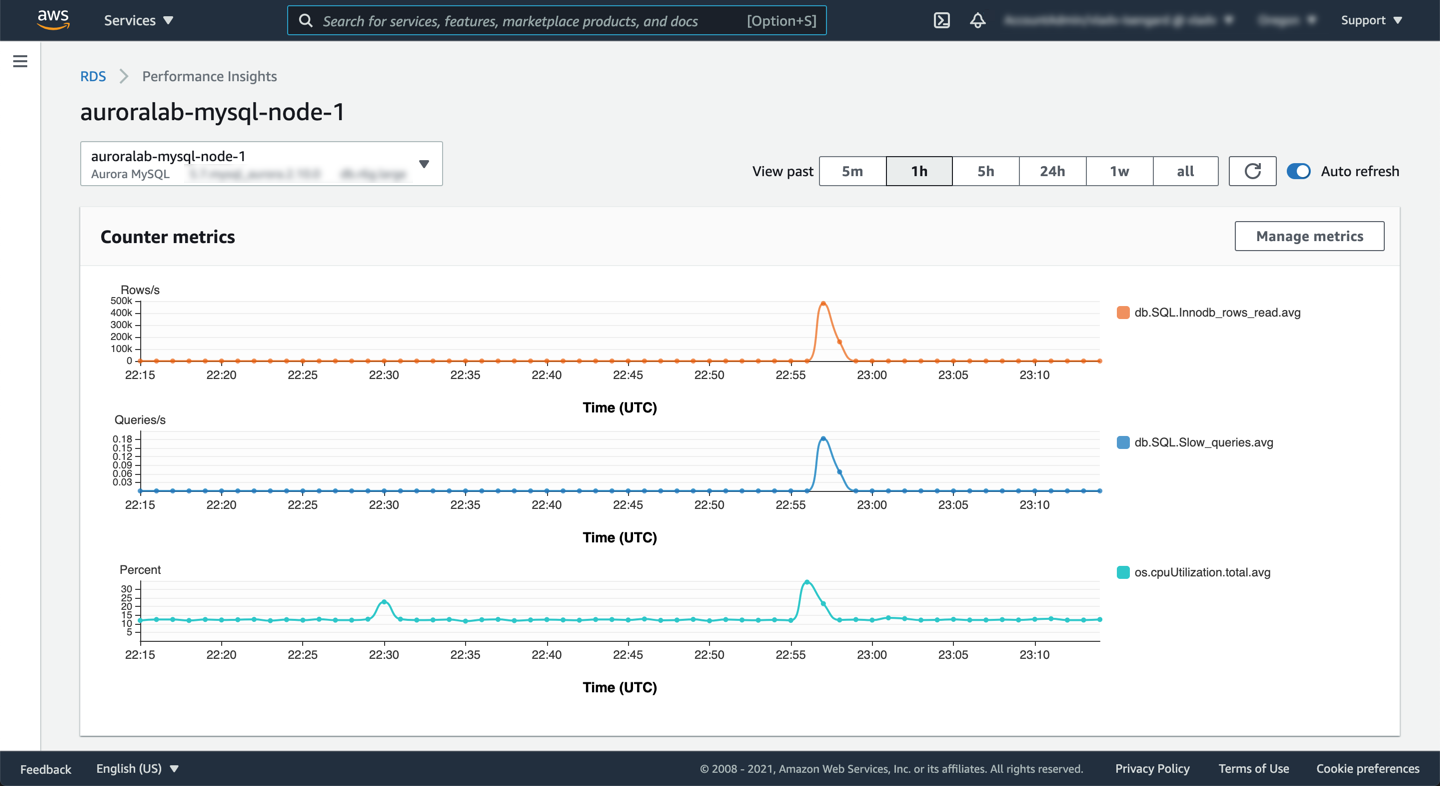Select the 1w time range
Image resolution: width=1440 pixels, height=786 pixels.
point(1119,171)
